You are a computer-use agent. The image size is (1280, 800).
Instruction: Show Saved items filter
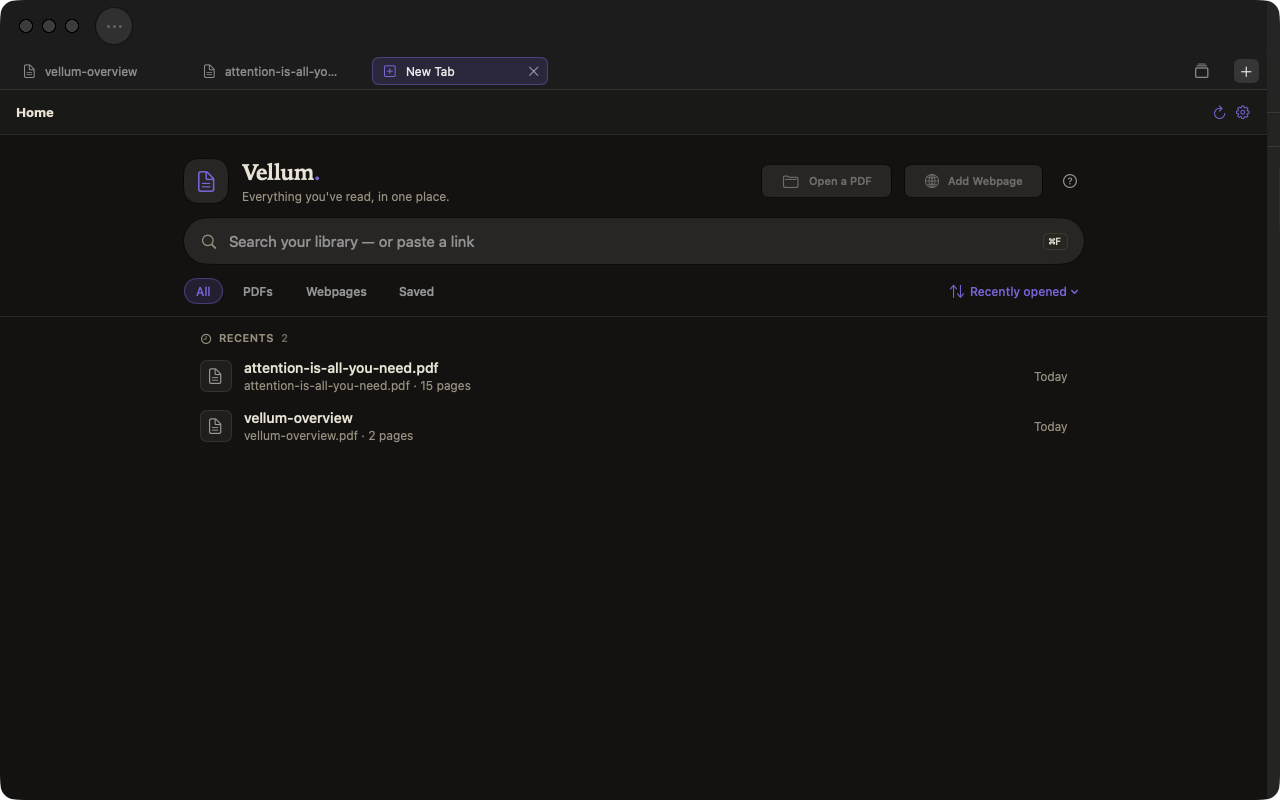[x=416, y=291]
